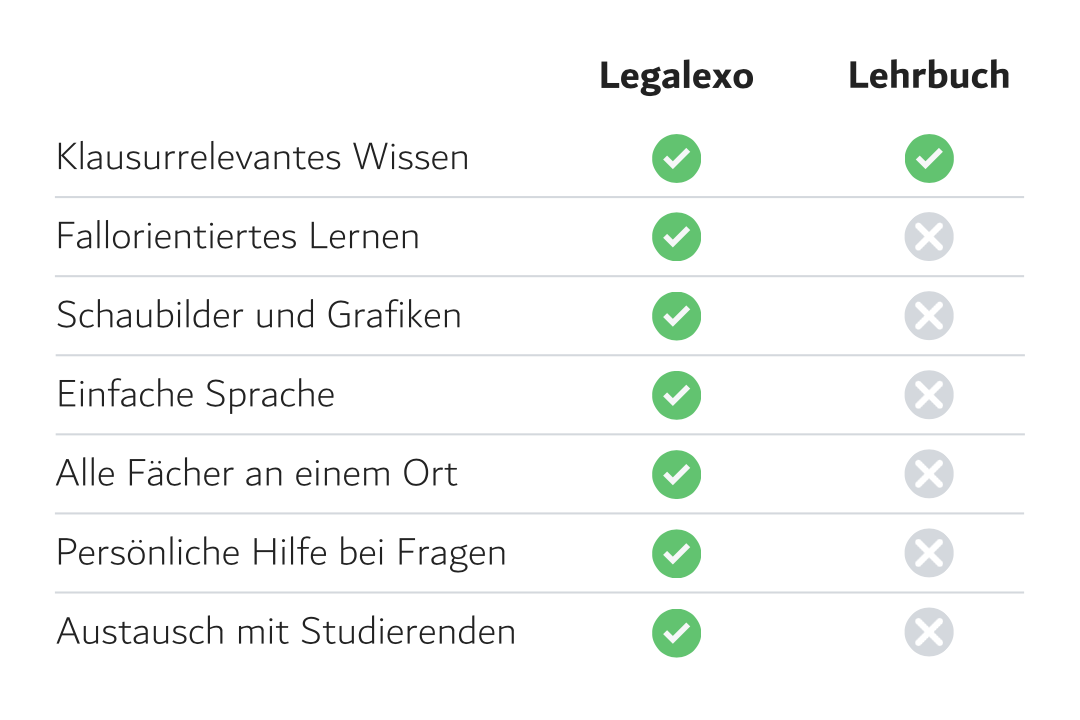1080x720 pixels.
Task: Select the Legalexo column heading
Action: [676, 76]
